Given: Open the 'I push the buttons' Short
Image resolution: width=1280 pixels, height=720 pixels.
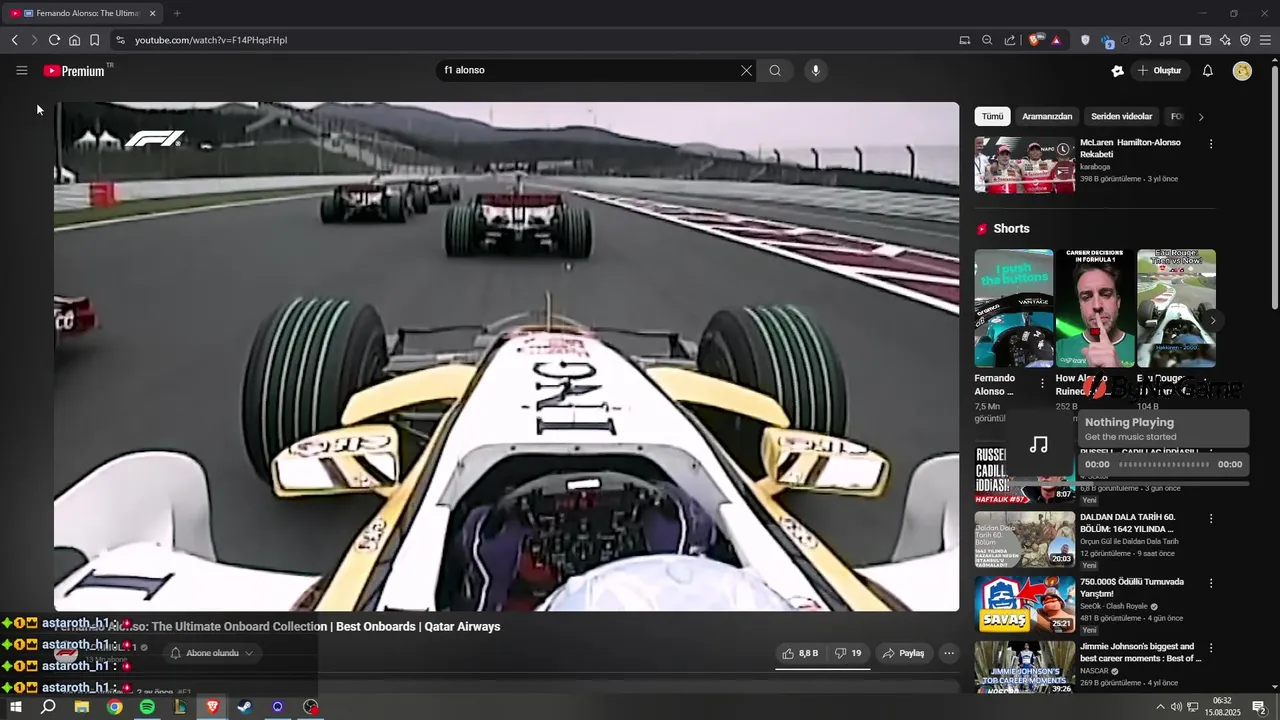Looking at the screenshot, I should click(1014, 308).
